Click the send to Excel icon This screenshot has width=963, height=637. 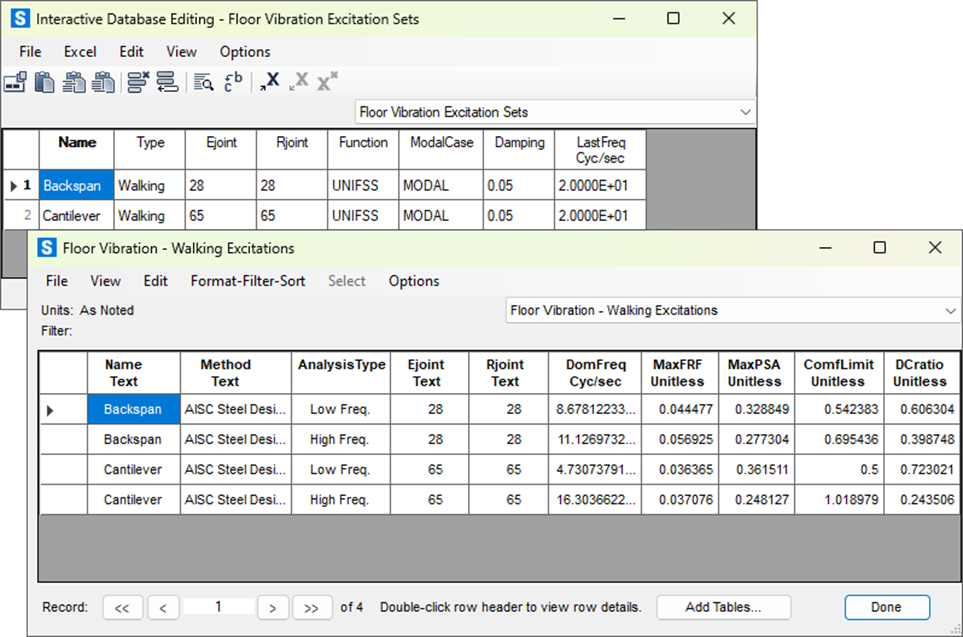click(269, 82)
